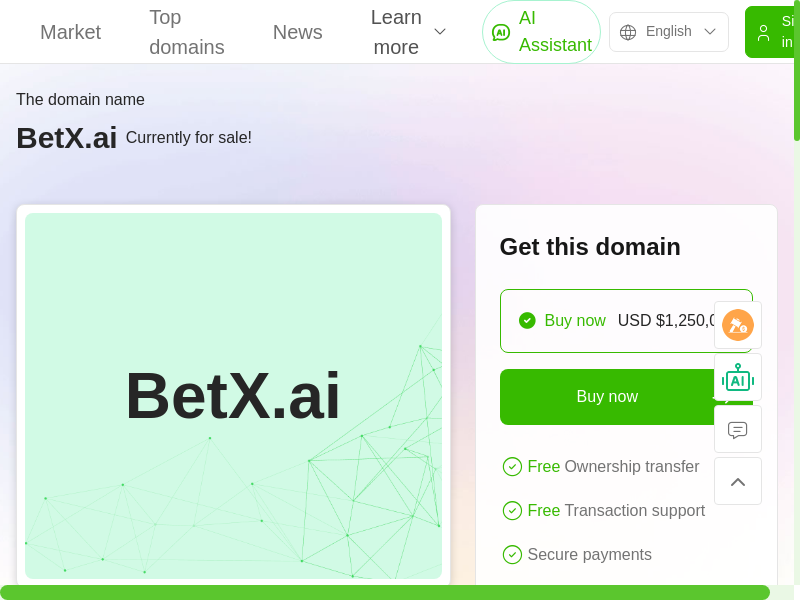
Task: Go to the Market page
Action: click(x=70, y=32)
